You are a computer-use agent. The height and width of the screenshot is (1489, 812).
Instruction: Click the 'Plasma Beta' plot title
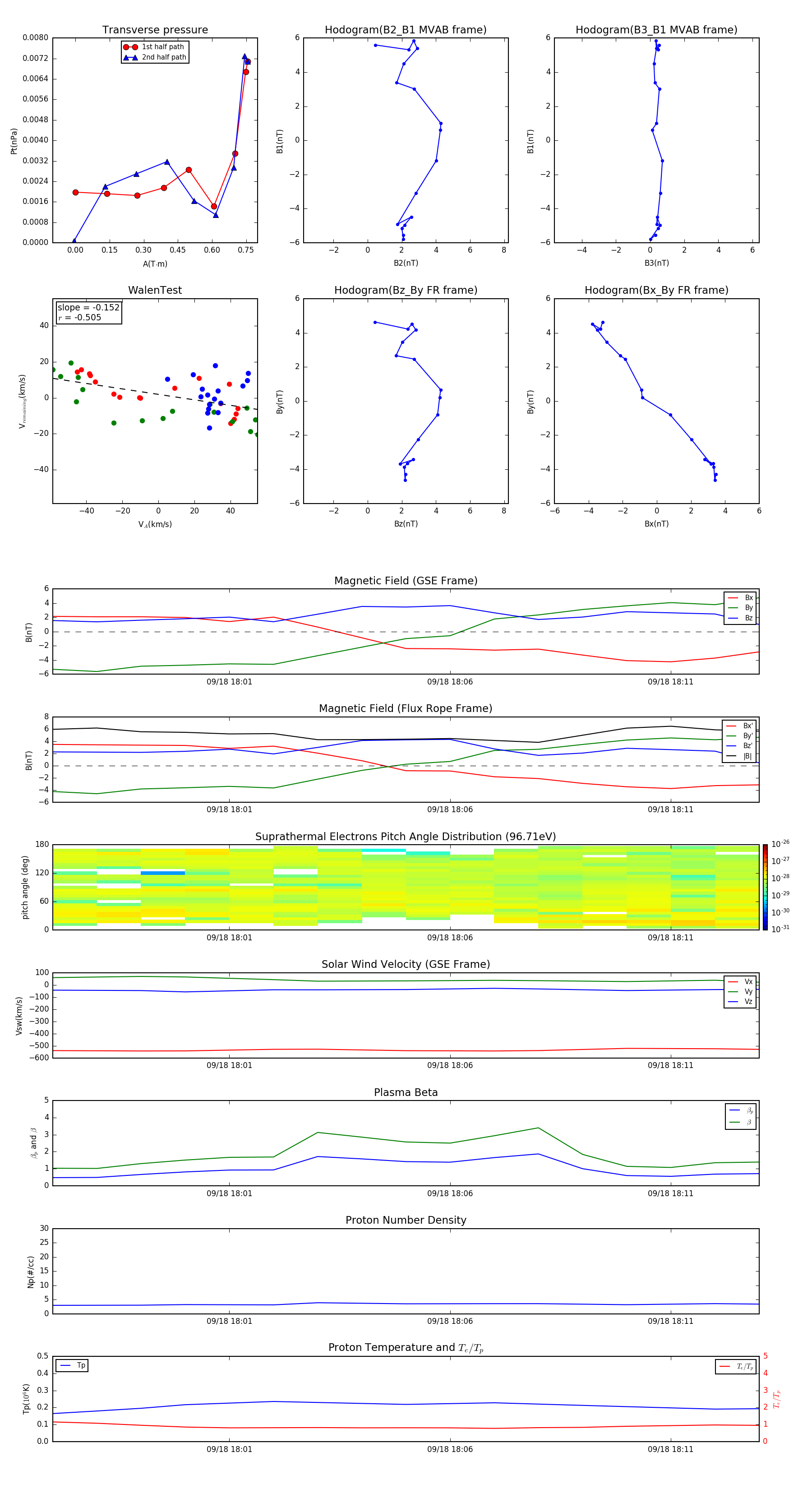coord(406,1093)
